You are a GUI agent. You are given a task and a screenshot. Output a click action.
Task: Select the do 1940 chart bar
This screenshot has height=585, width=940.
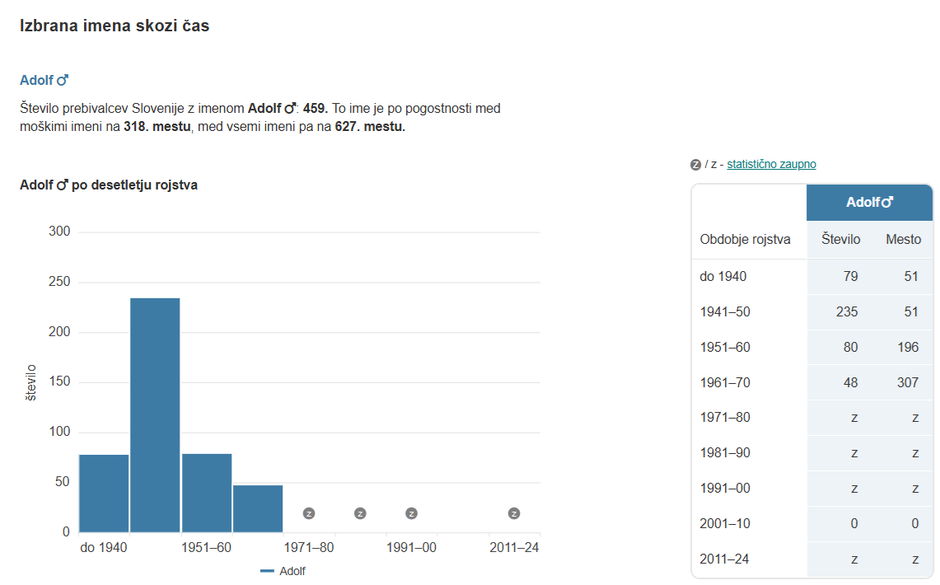point(104,492)
